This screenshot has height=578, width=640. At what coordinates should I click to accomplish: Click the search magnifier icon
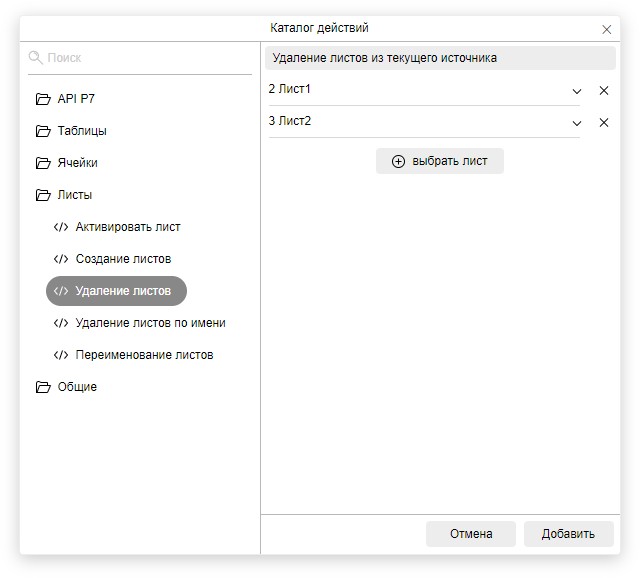coord(36,58)
